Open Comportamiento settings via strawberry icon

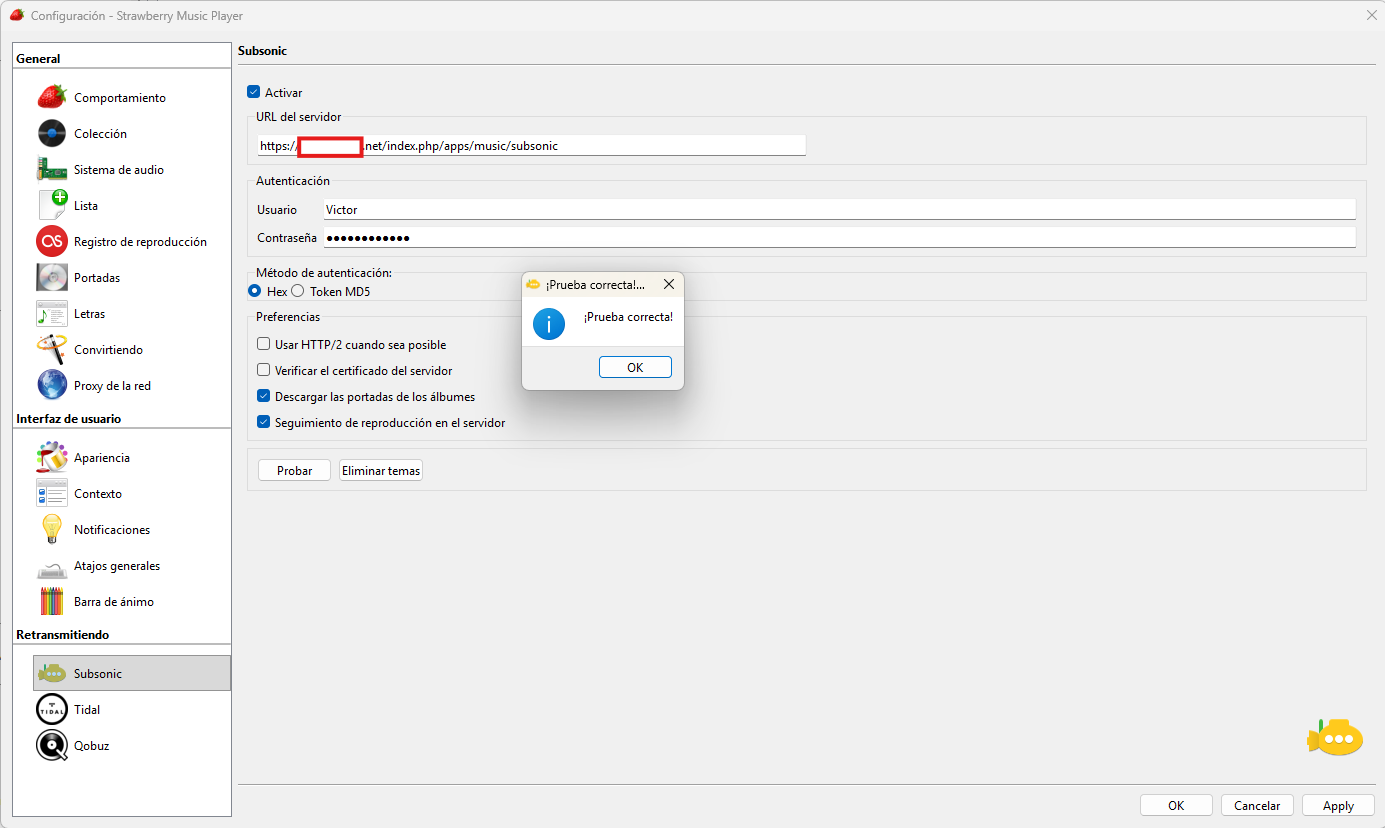click(52, 98)
